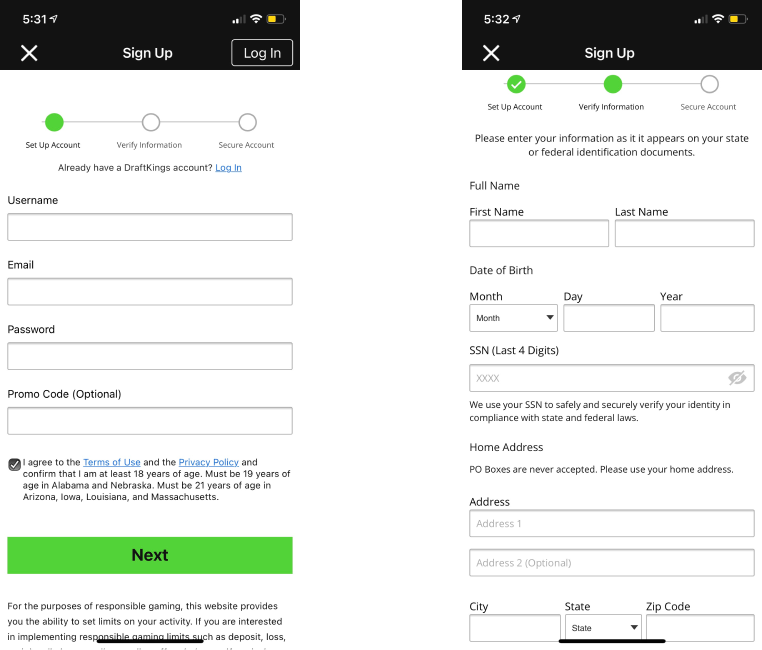Focus the Year field

pos(707,318)
